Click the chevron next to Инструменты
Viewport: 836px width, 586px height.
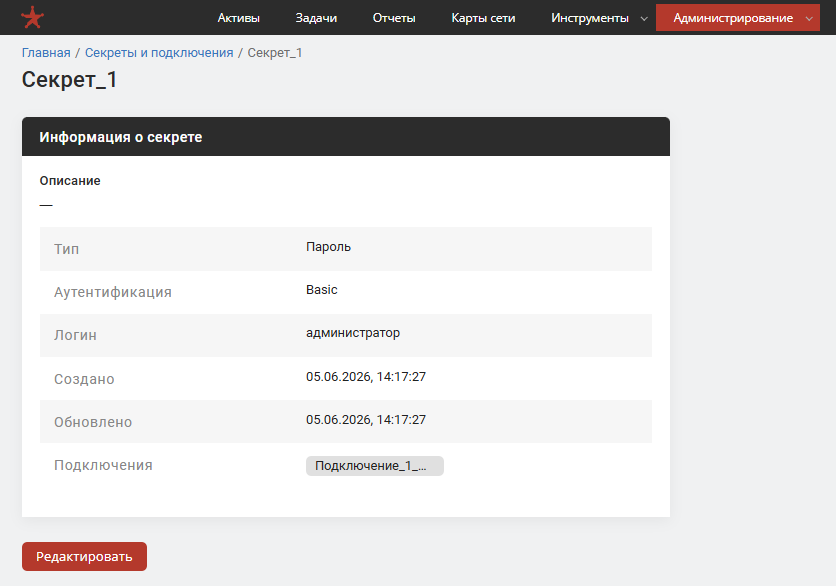tap(644, 19)
